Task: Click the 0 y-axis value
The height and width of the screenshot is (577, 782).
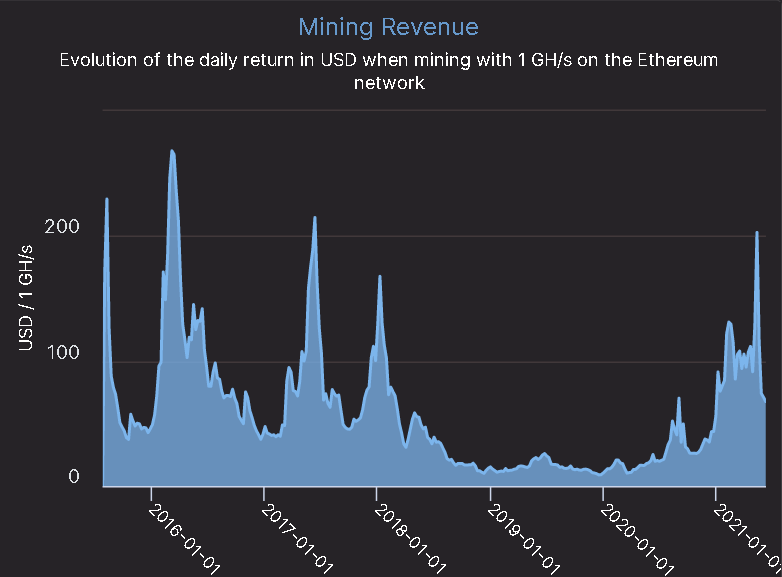Action: click(x=74, y=476)
